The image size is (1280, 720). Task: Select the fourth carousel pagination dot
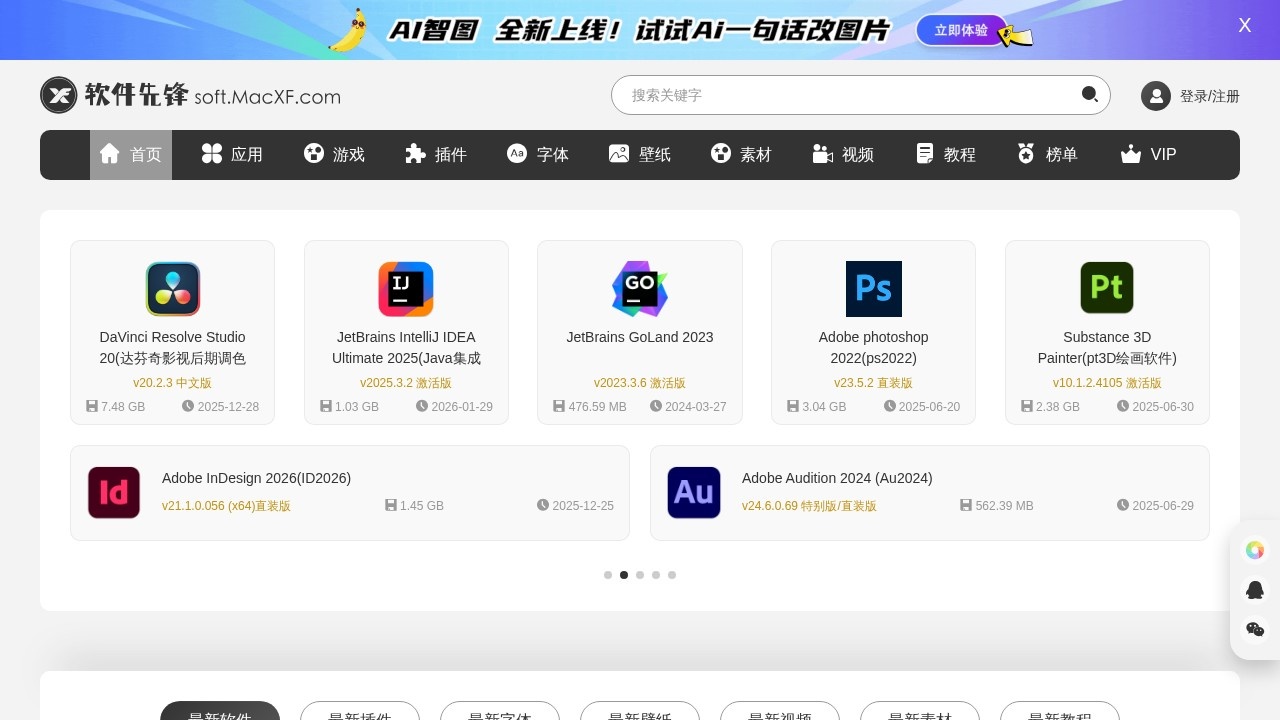coord(656,575)
